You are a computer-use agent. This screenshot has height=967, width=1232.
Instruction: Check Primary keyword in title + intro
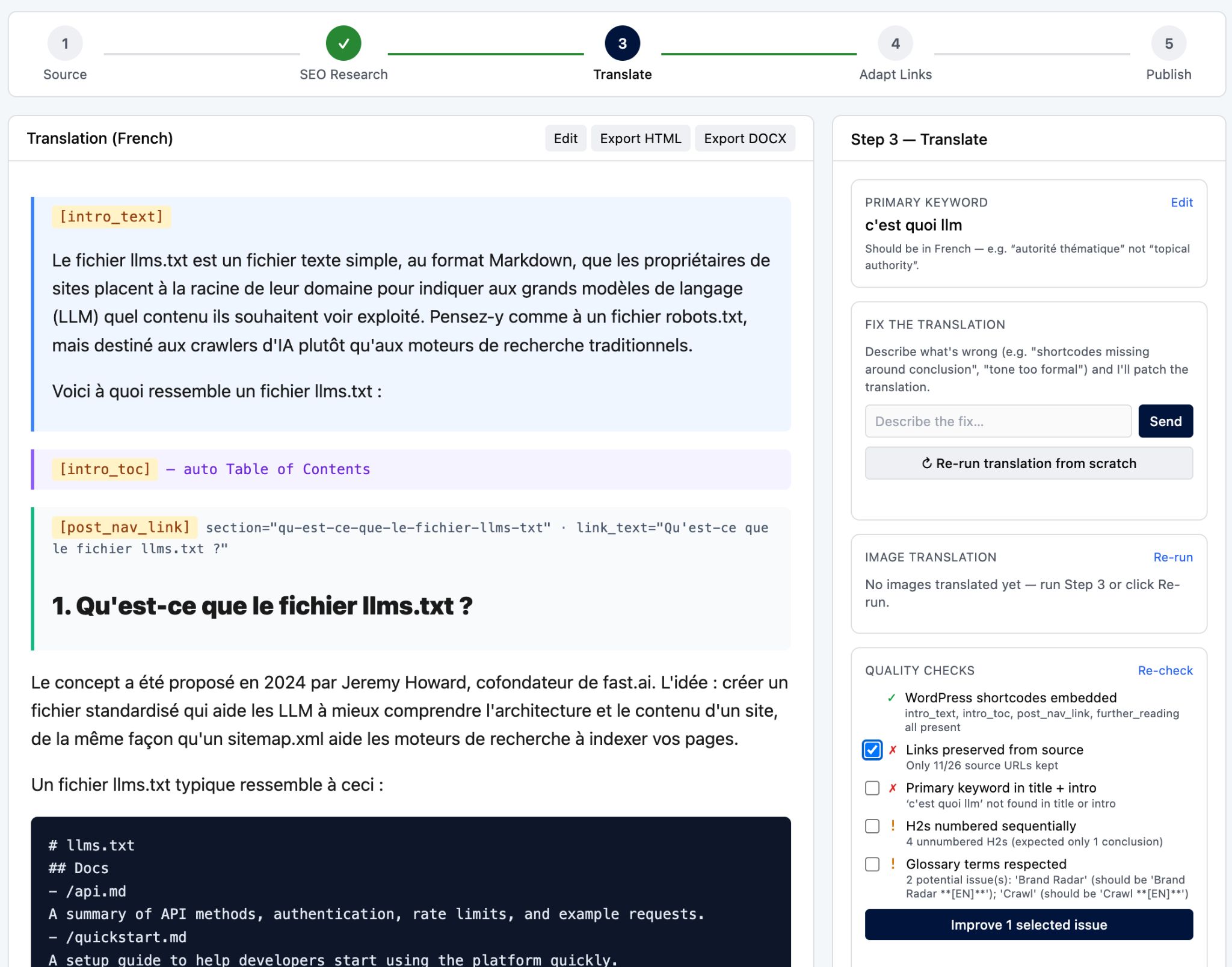click(872, 788)
